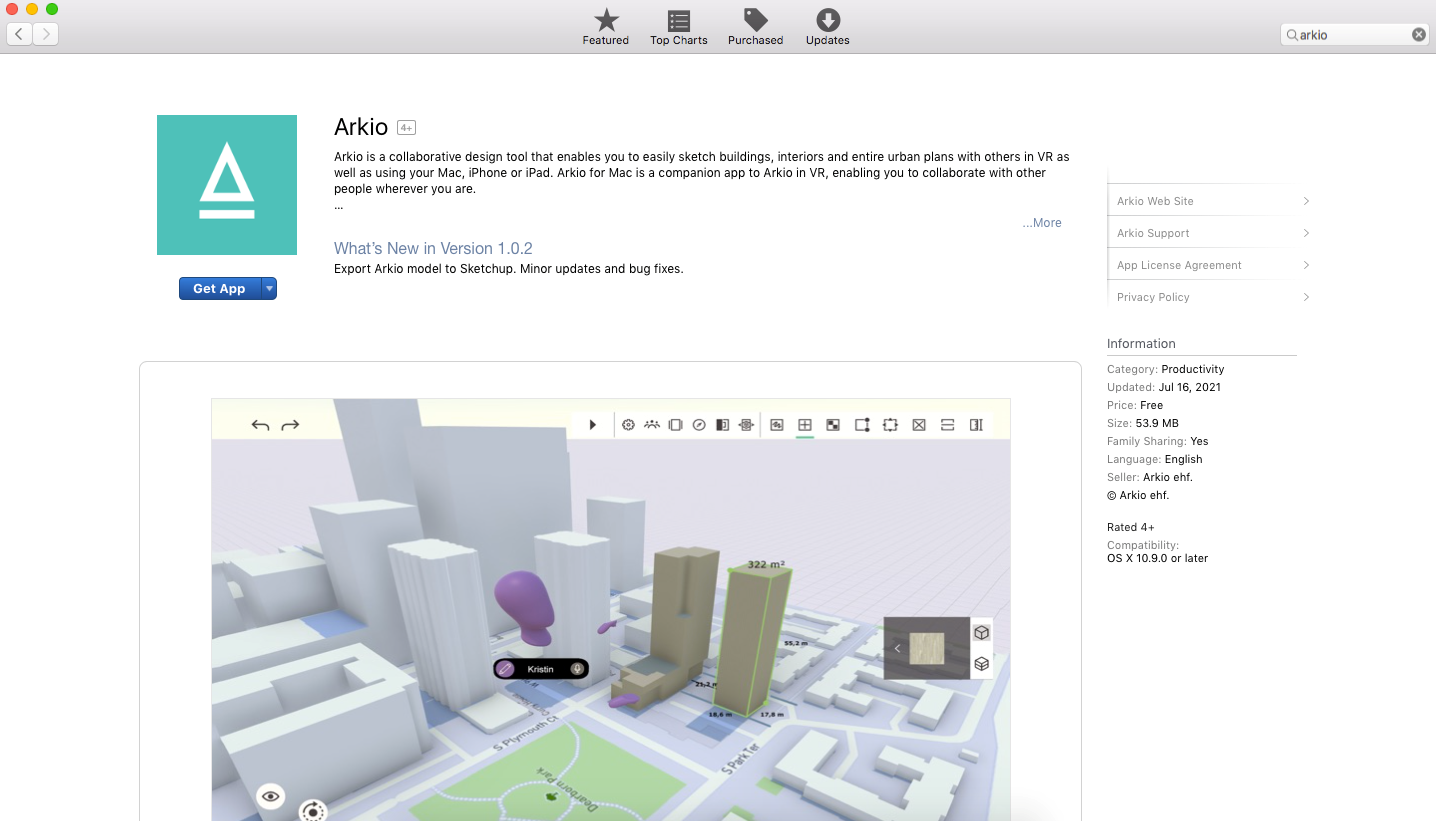This screenshot has width=1436, height=821.
Task: Click the magnifier icon in the search field
Action: click(x=1292, y=35)
